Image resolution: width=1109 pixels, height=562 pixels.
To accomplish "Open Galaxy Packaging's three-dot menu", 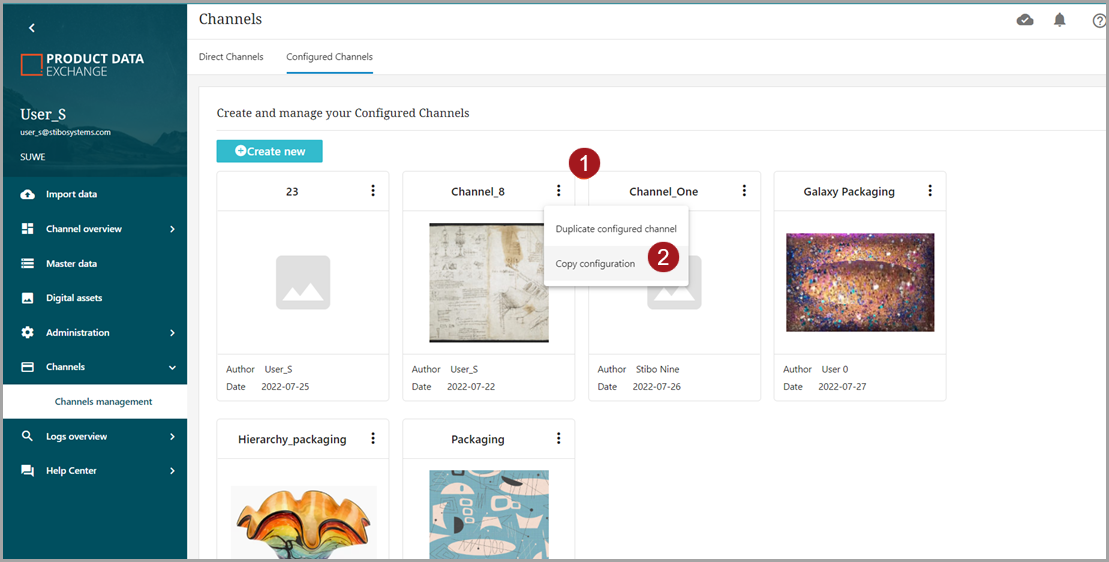I will point(930,191).
